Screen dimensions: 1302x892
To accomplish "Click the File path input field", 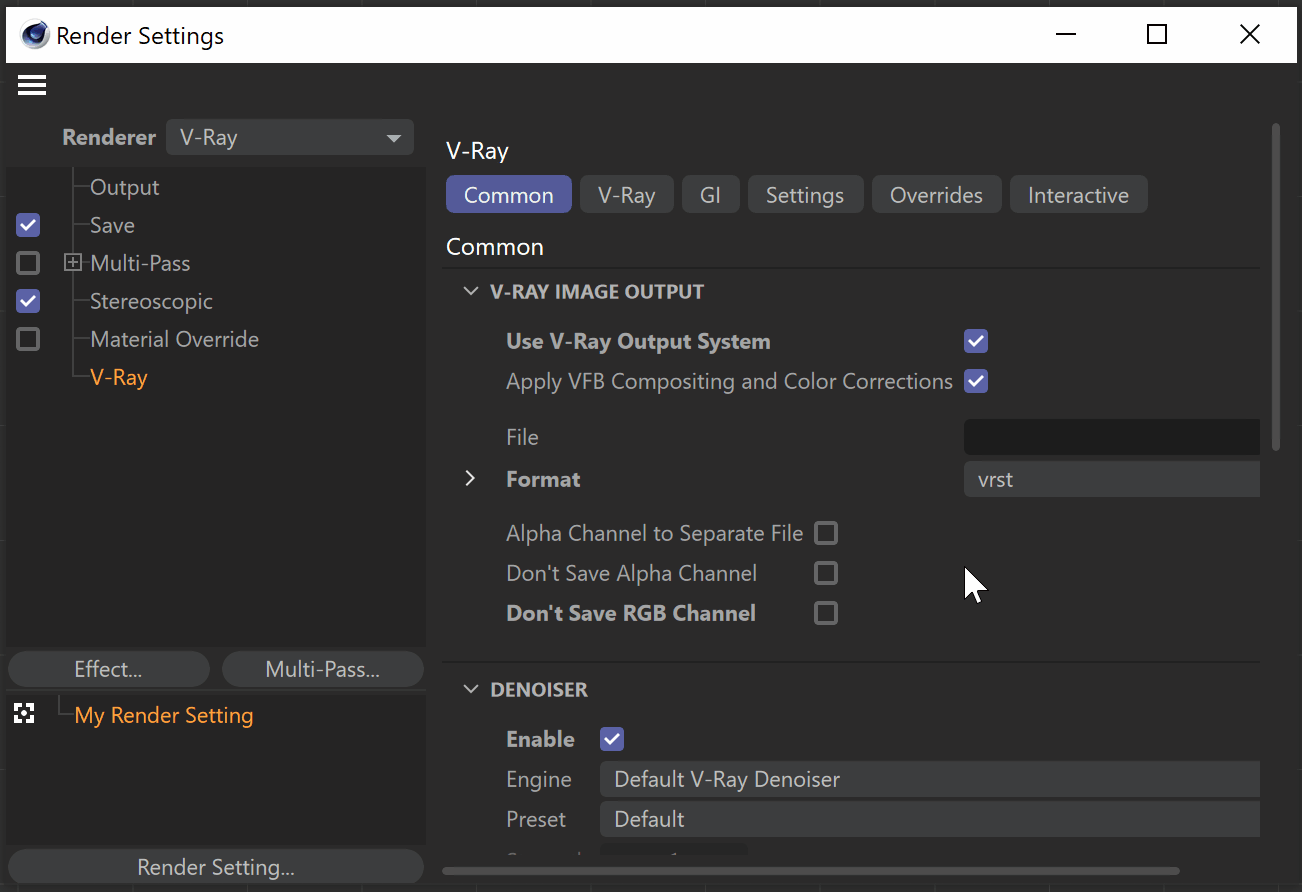I will (x=1112, y=437).
